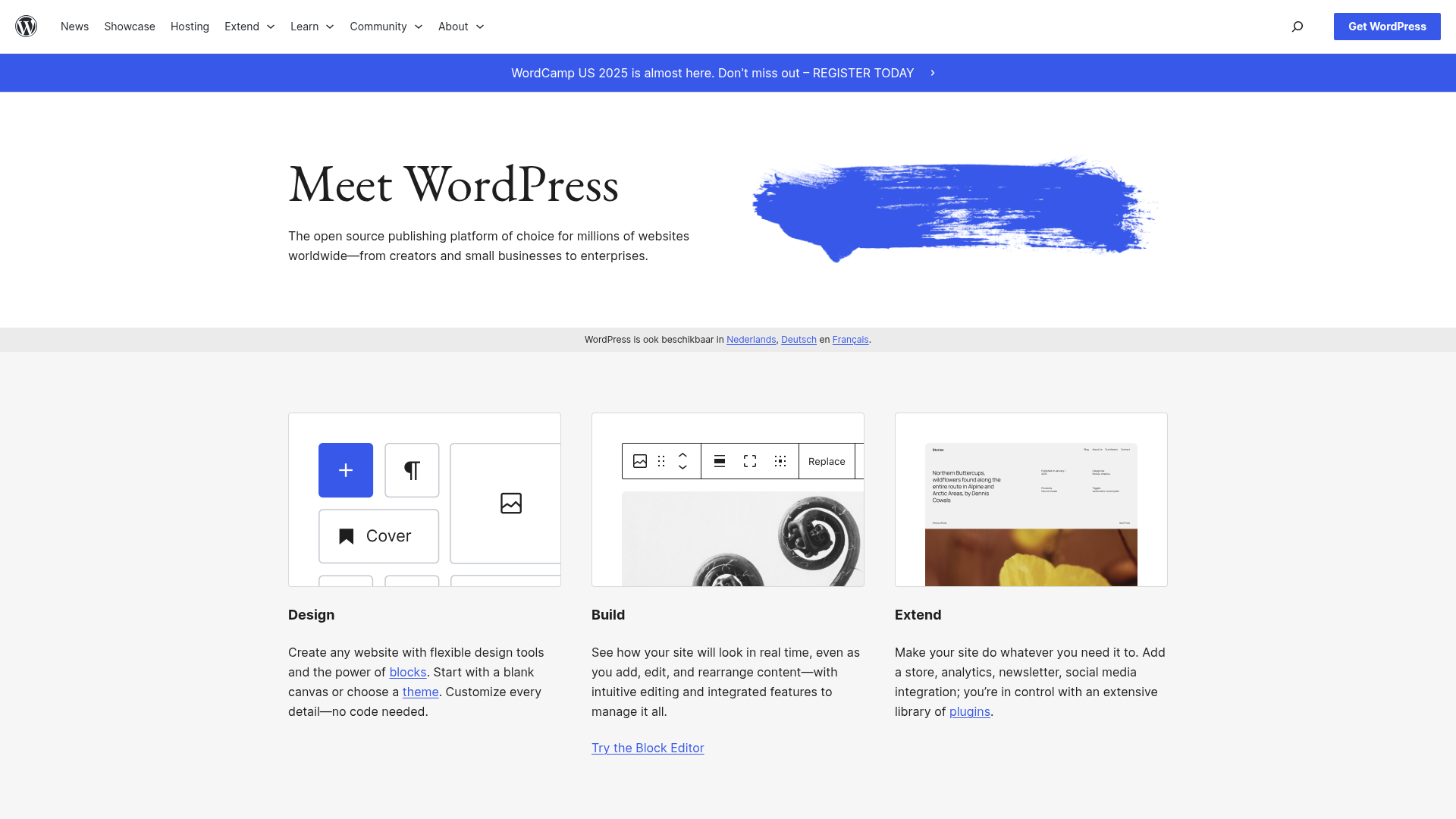Open Try the Block Editor link

648,748
